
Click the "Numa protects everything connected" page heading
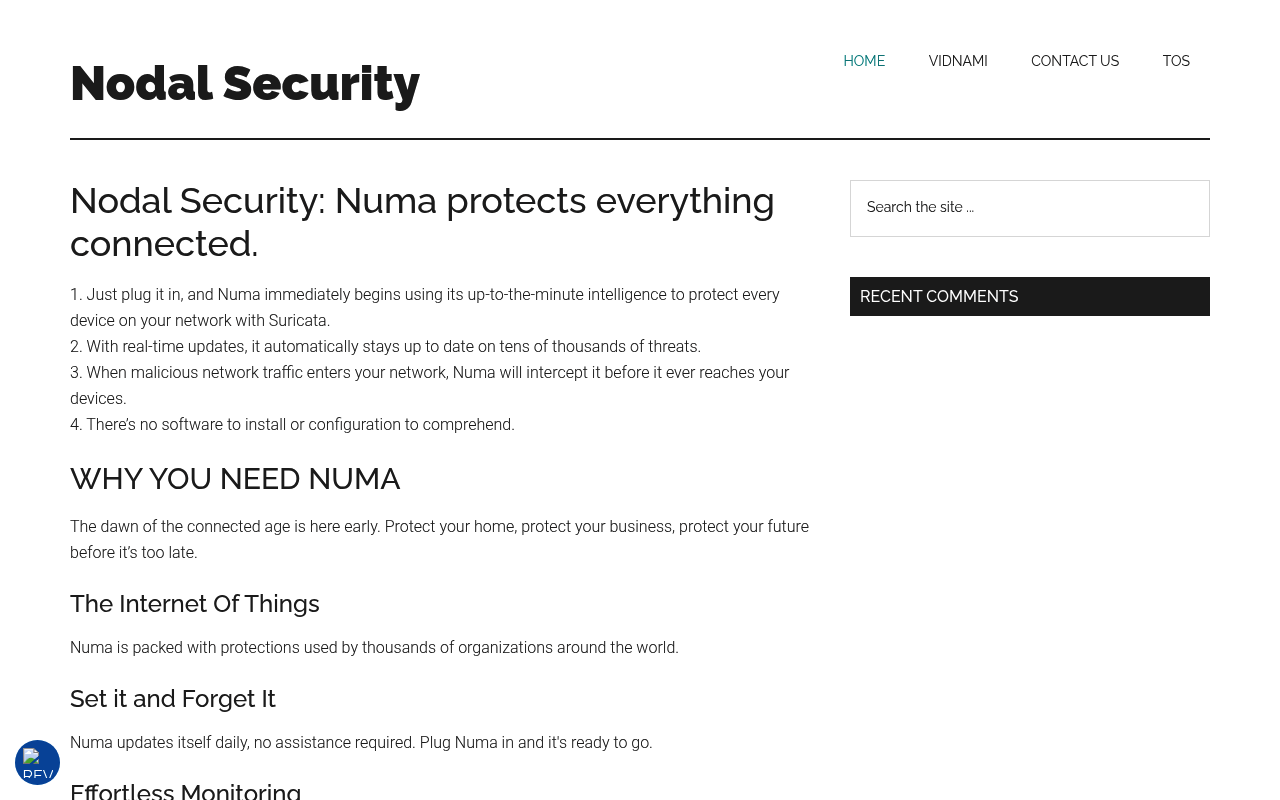click(x=422, y=222)
